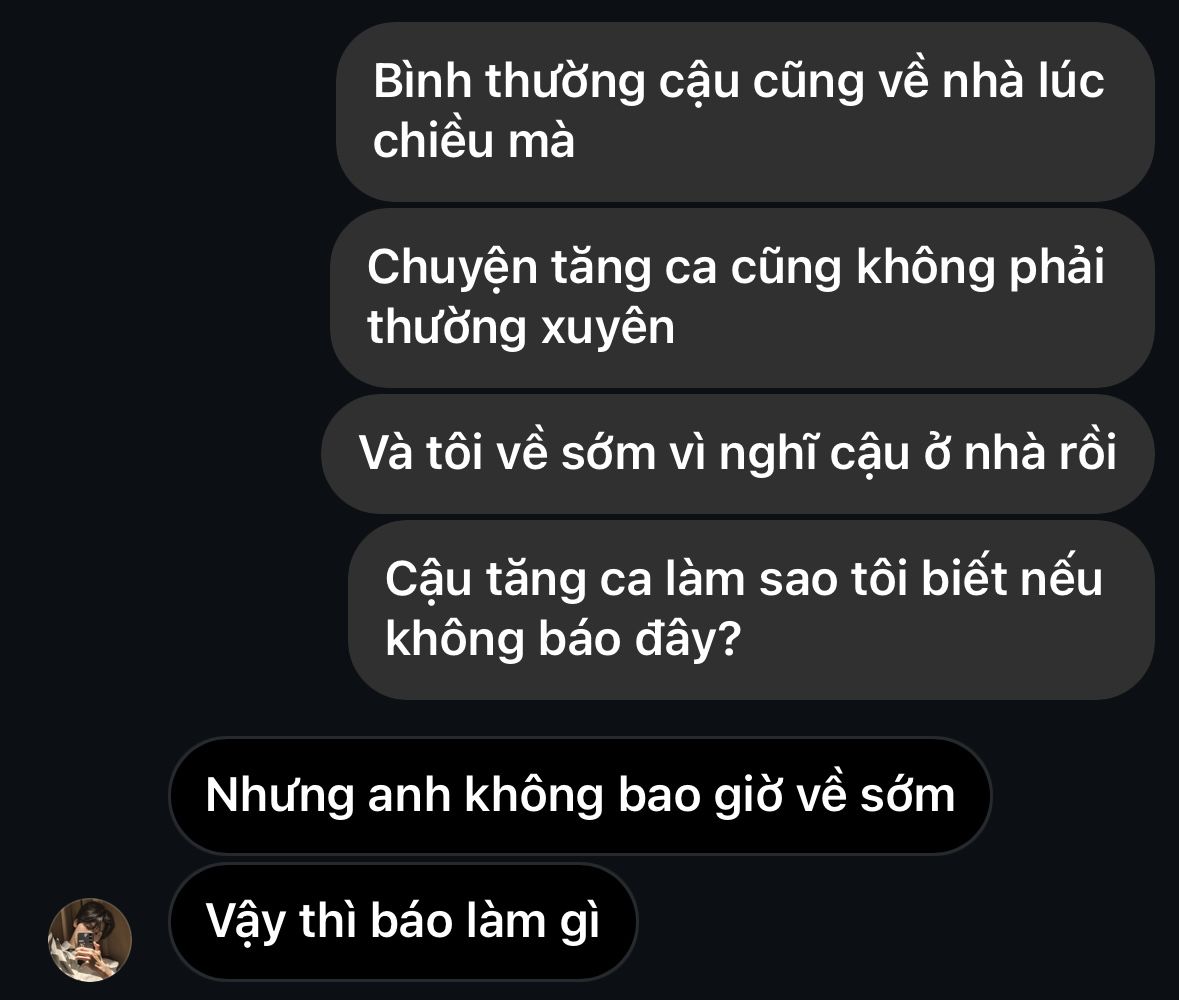Click the words 'thường xuyên' in second message

521,329
